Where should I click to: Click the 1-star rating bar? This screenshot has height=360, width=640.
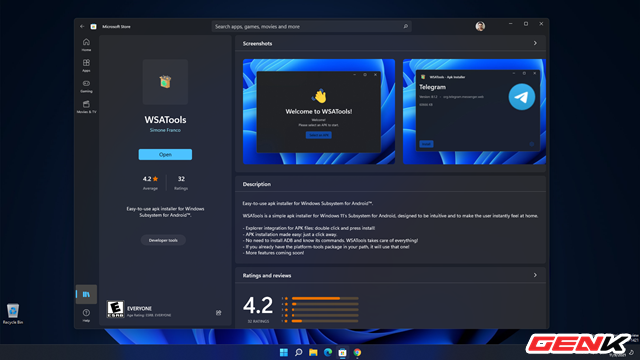click(x=325, y=321)
